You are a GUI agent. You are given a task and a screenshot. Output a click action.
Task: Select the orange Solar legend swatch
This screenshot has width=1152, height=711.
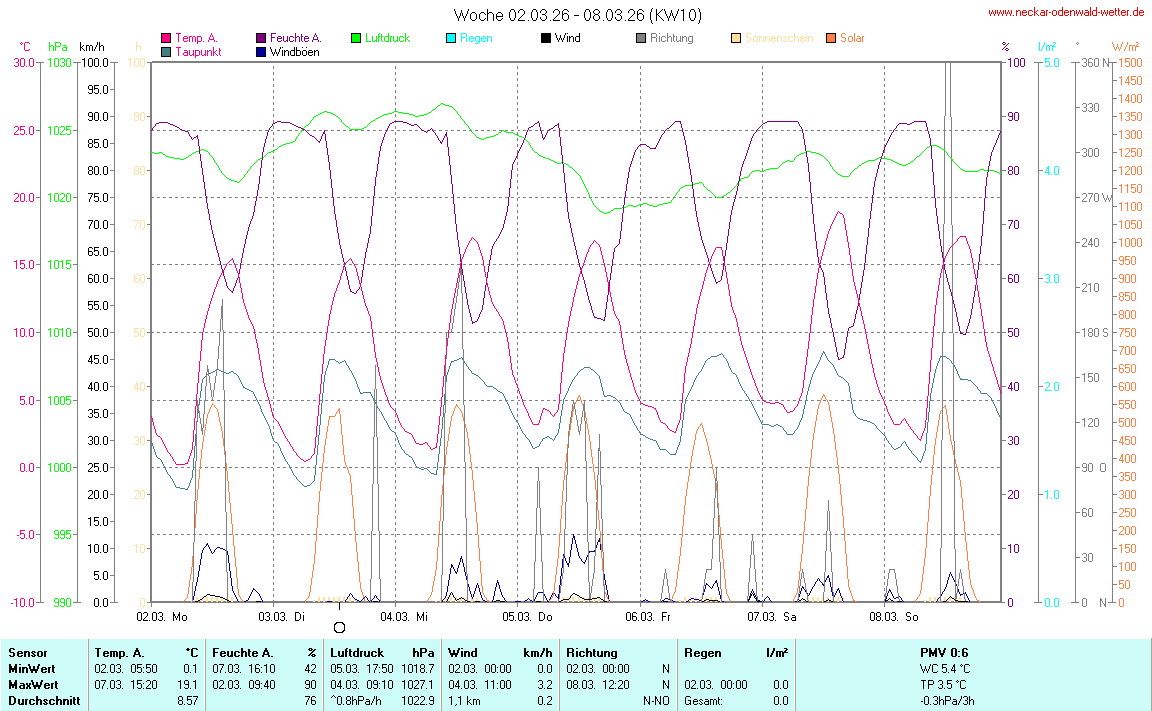coord(831,39)
